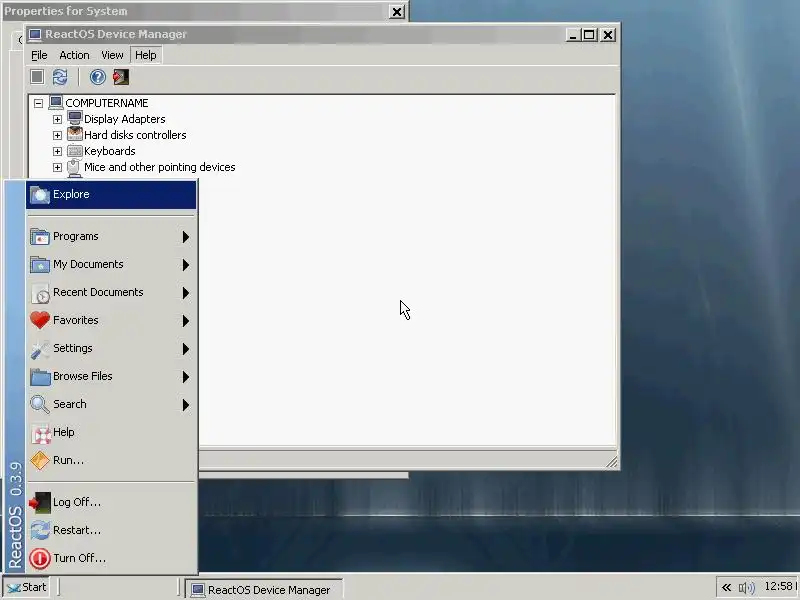Click the COMPUTERNAME computer icon
This screenshot has height=600, width=800.
[56, 103]
